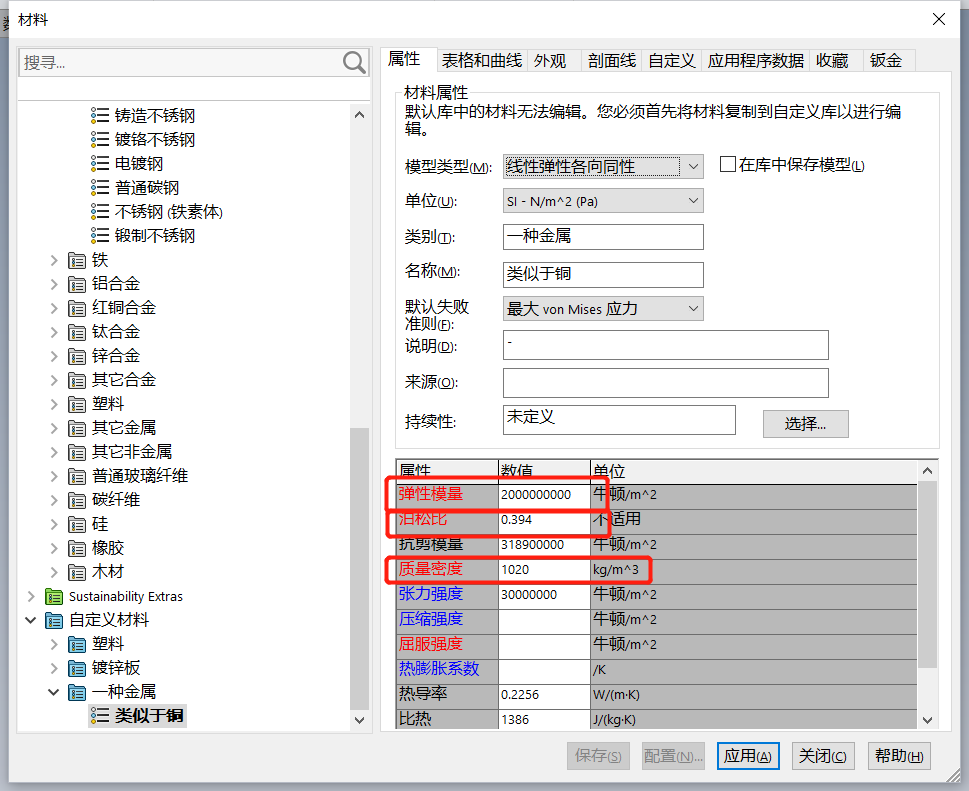Click the 其它非金属 folder icon
Image resolution: width=969 pixels, height=791 pixels.
pos(77,452)
